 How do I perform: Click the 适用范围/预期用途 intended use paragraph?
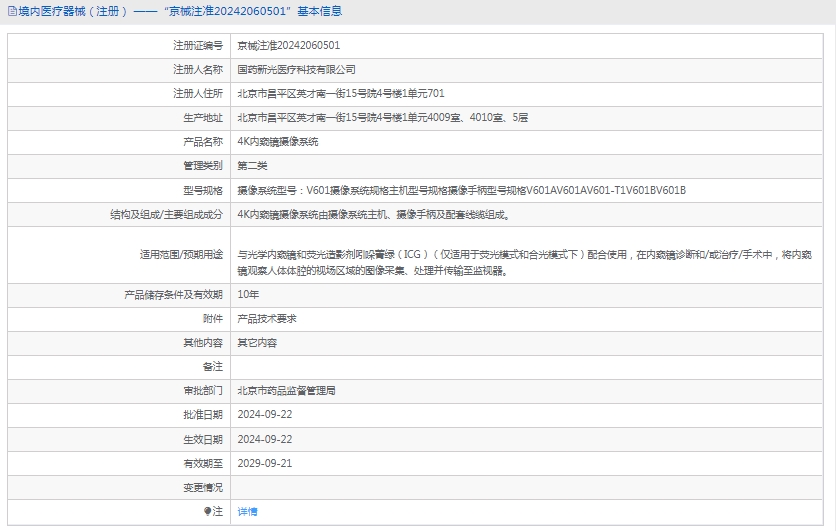pos(526,262)
